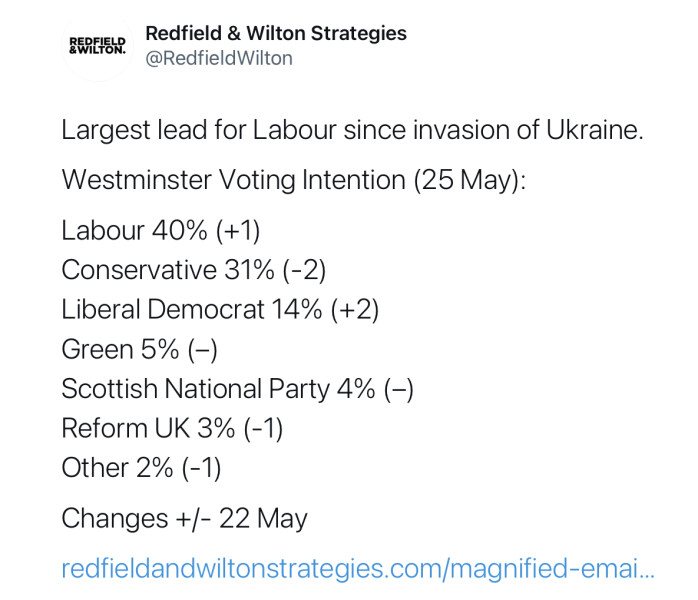Click the 'Other 2%' line
This screenshot has width=698, height=600.
[x=141, y=468]
